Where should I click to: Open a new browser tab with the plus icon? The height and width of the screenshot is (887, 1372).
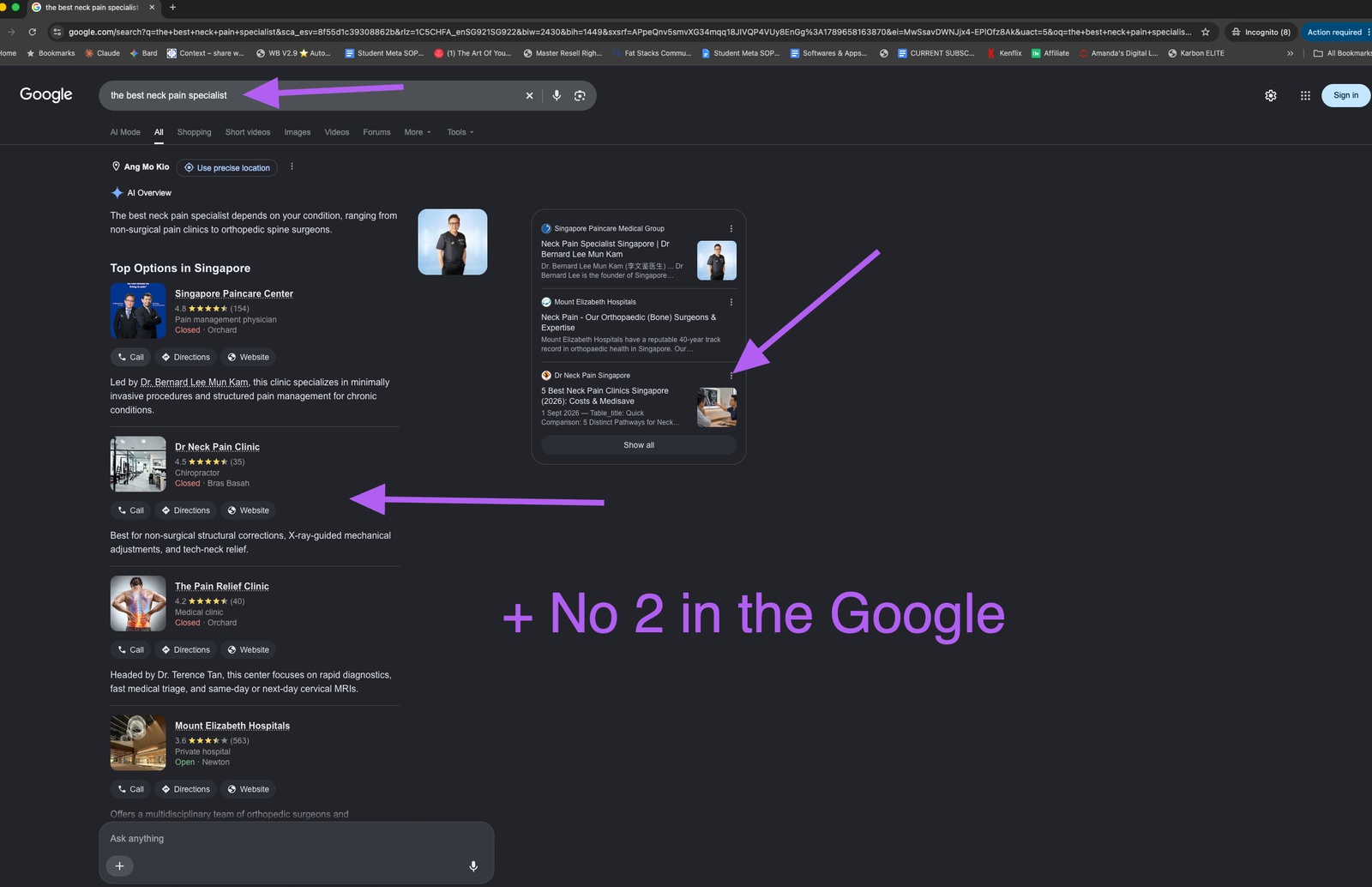[x=172, y=7]
